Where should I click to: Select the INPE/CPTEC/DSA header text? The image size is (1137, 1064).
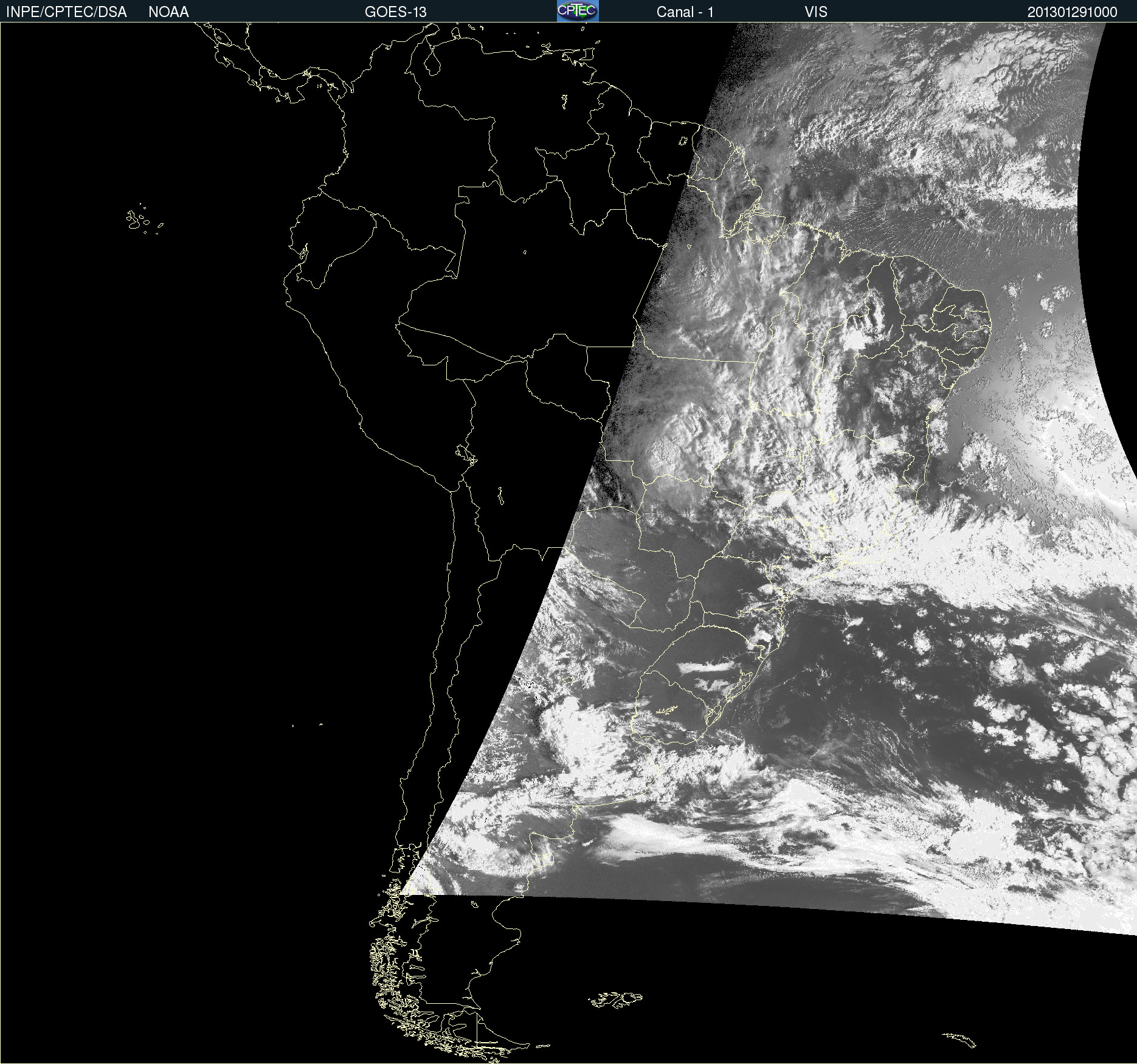pyautogui.click(x=66, y=12)
